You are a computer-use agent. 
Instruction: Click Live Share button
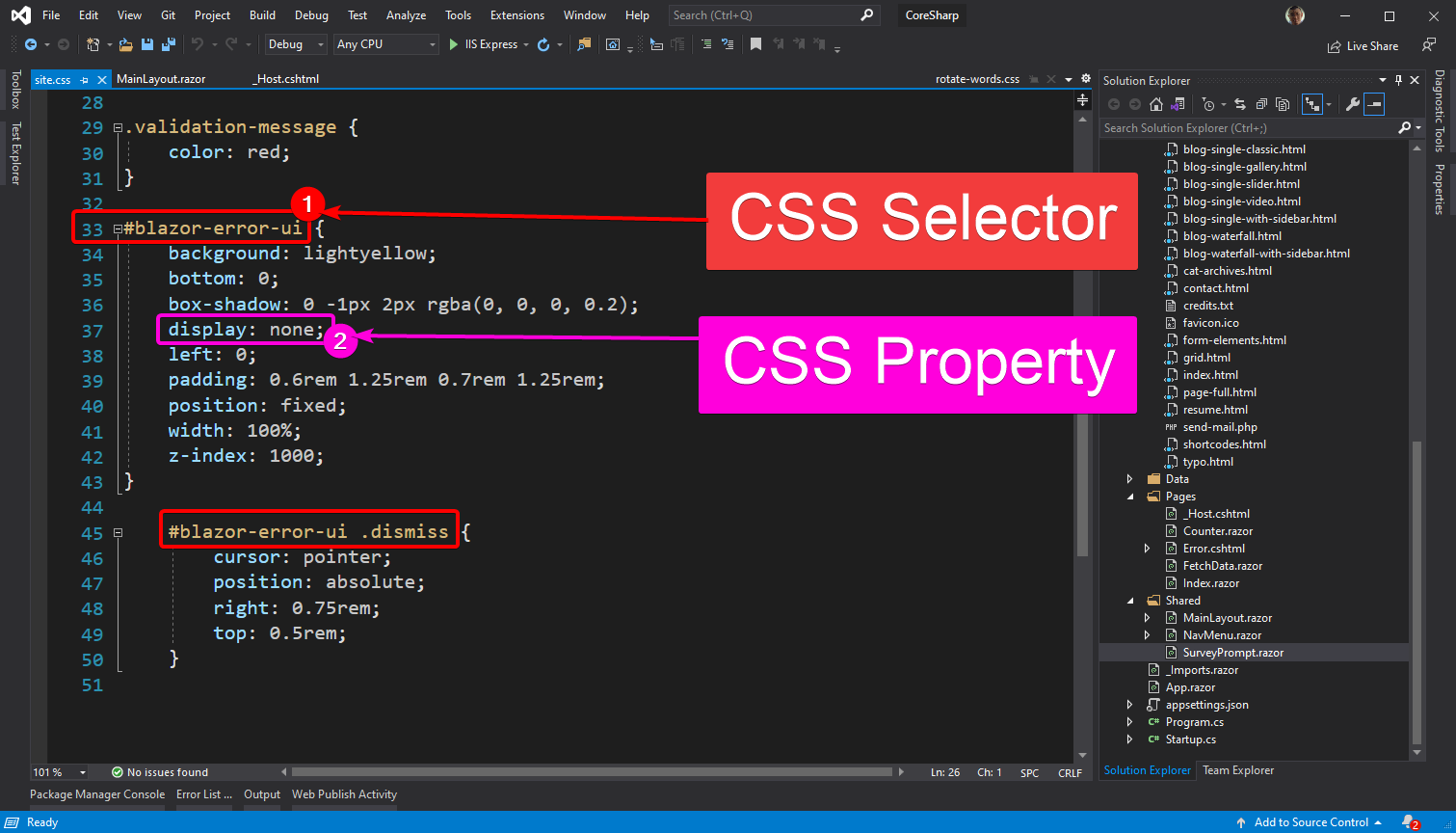pos(1363,46)
